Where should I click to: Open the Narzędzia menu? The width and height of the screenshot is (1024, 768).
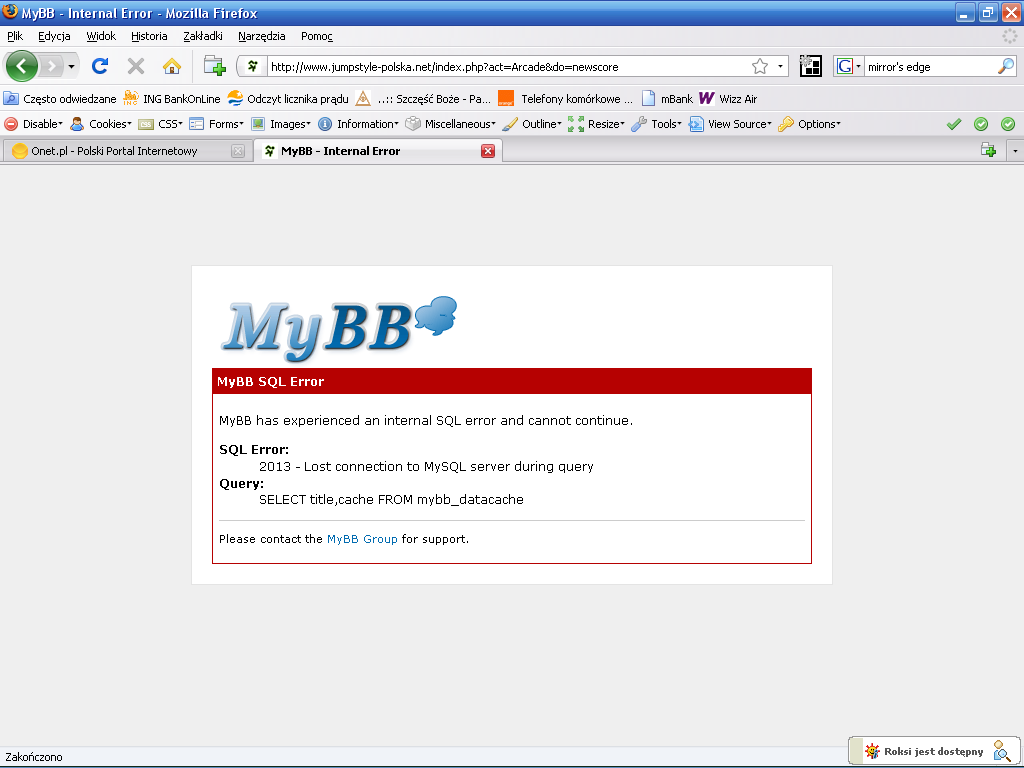[262, 36]
